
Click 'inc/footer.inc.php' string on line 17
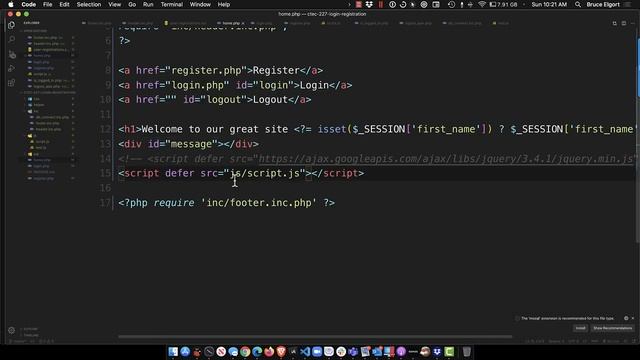click(259, 202)
